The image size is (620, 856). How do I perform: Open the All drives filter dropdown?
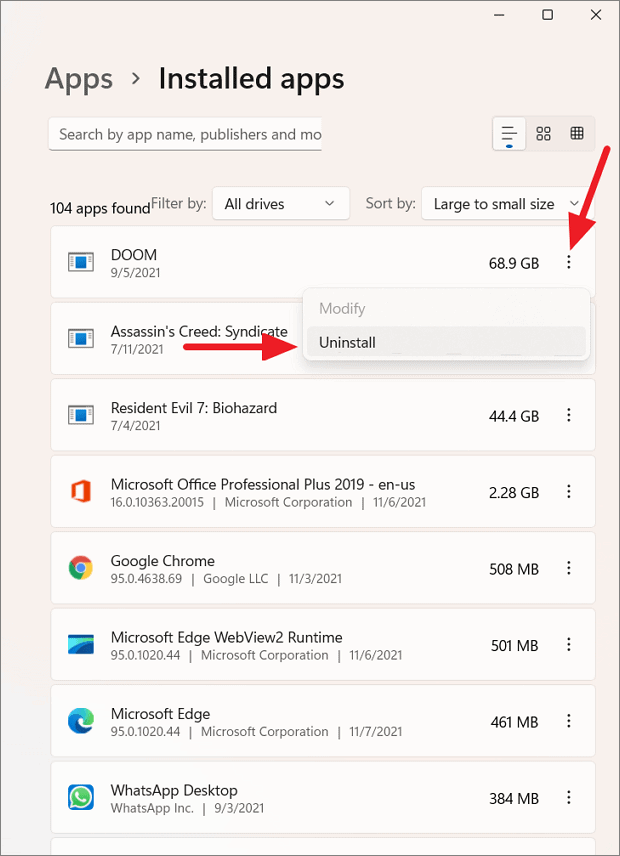(281, 204)
